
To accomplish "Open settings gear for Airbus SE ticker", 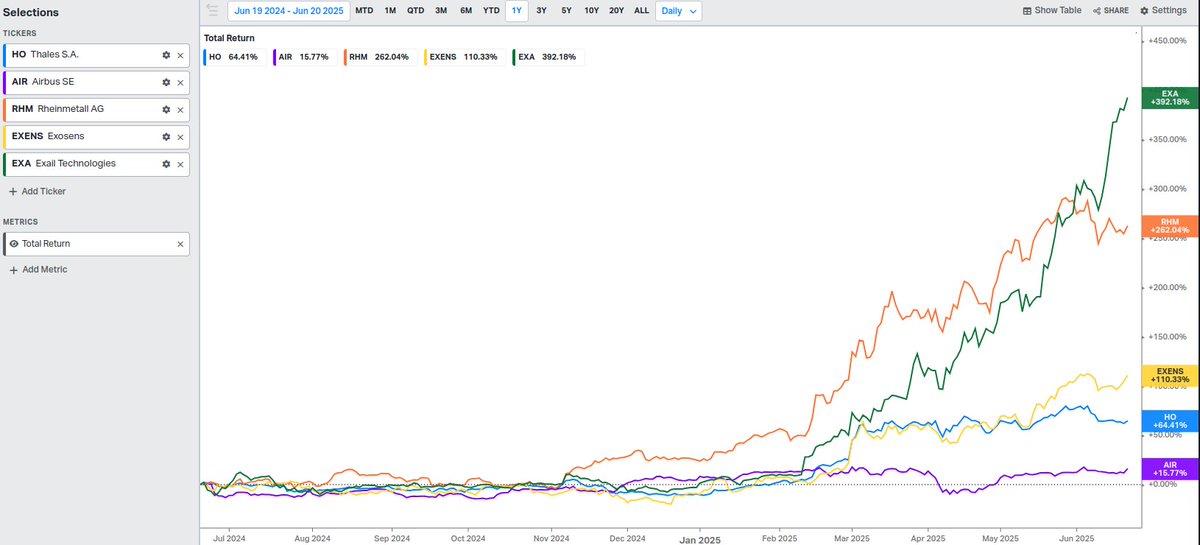I will [167, 82].
